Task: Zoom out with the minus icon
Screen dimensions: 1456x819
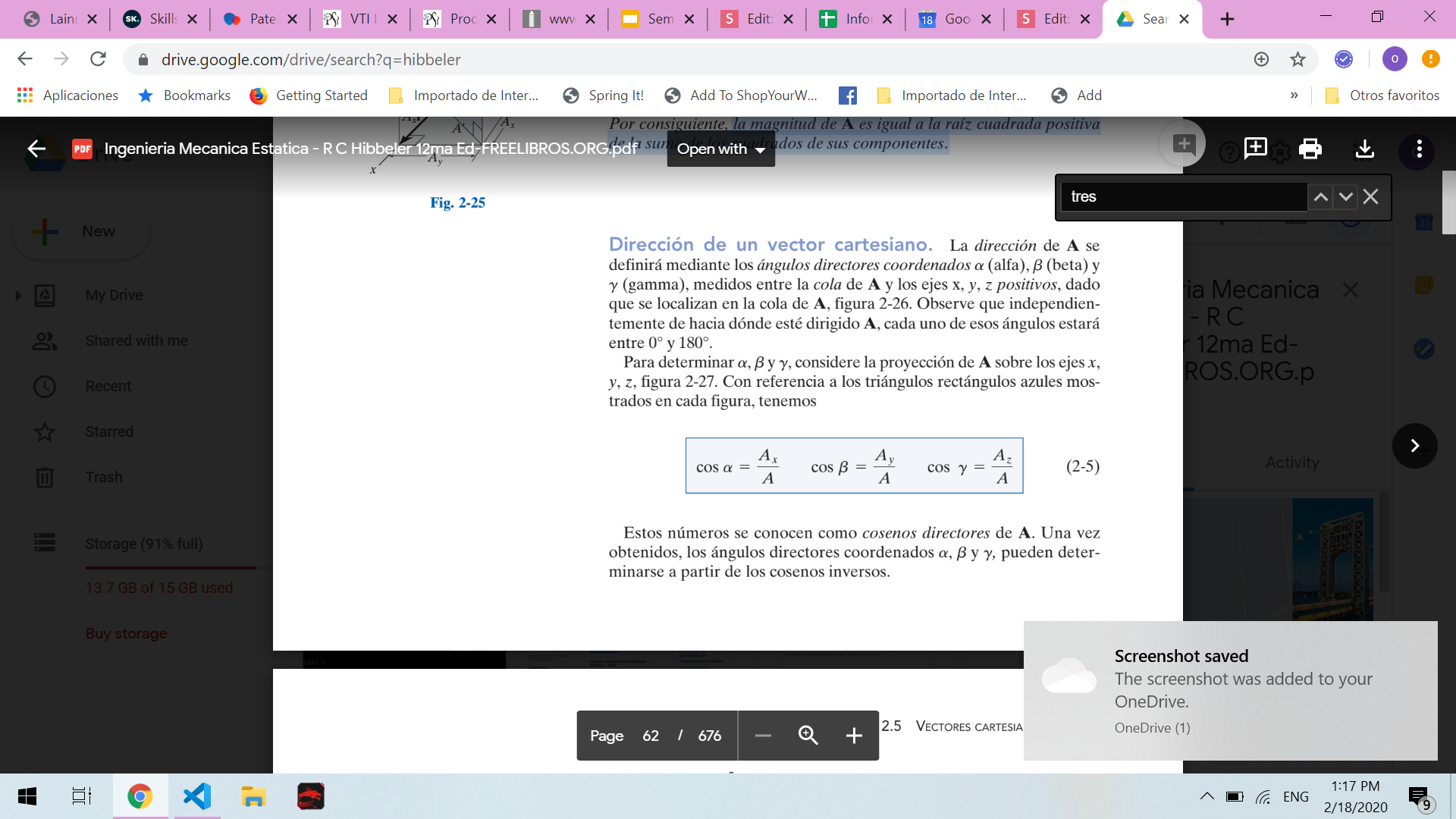Action: pos(763,736)
